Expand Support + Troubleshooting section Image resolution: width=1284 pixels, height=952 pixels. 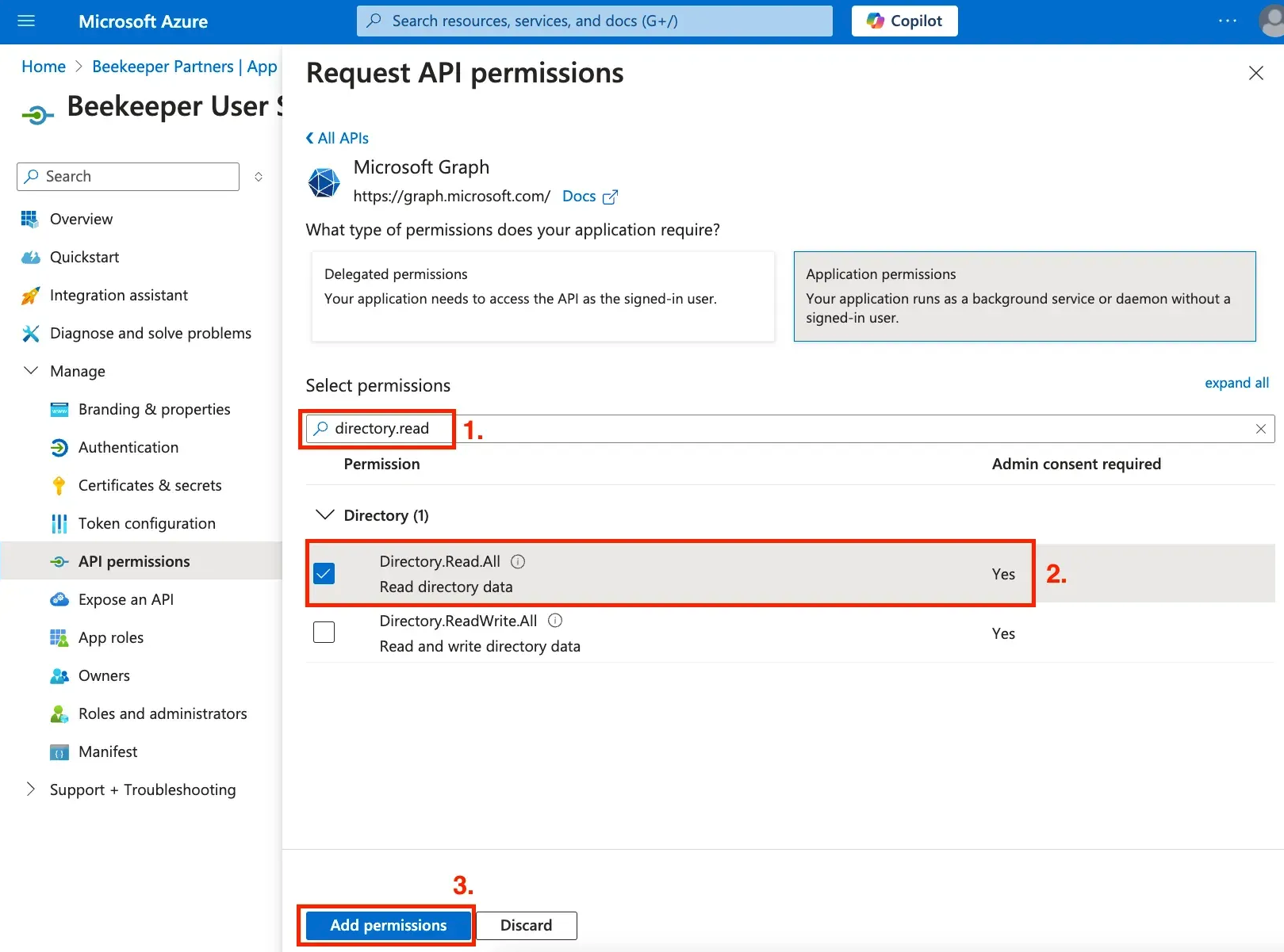pyautogui.click(x=31, y=790)
